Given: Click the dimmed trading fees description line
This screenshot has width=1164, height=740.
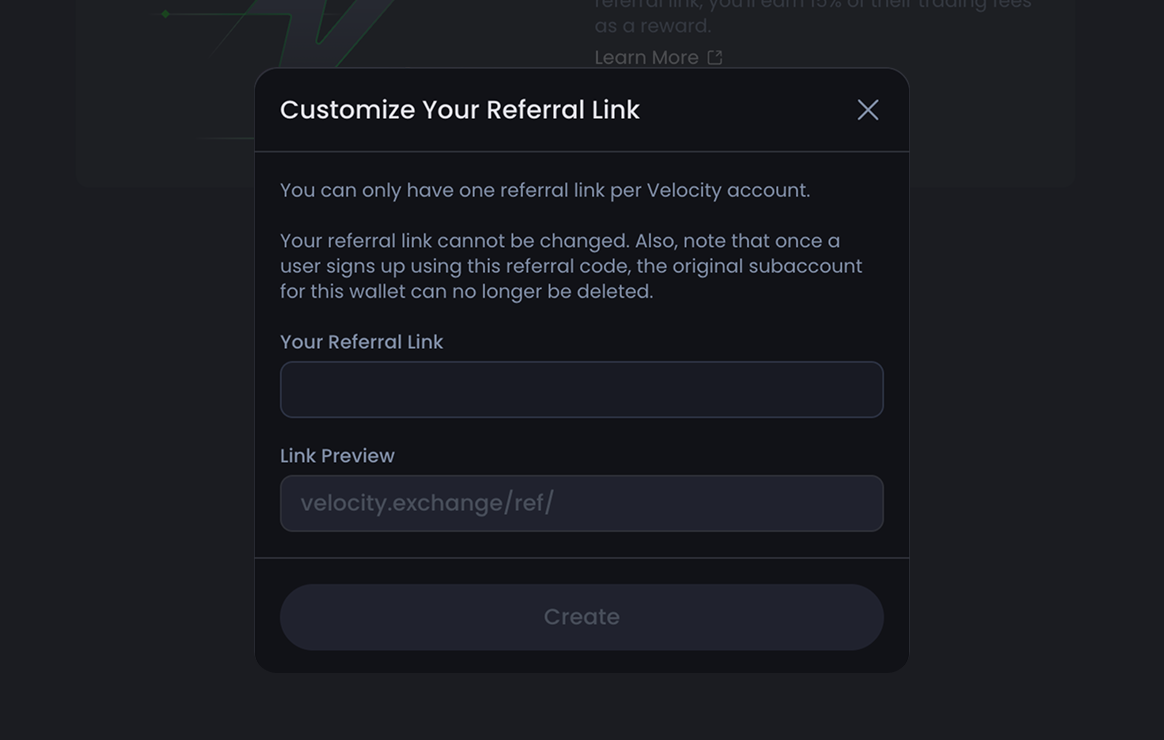Looking at the screenshot, I should coord(813,5).
